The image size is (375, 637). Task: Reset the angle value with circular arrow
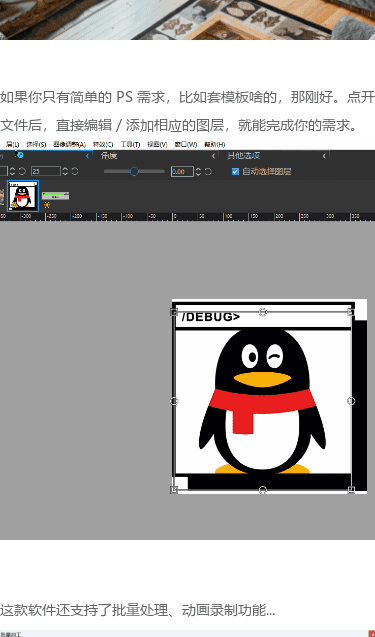point(208,171)
